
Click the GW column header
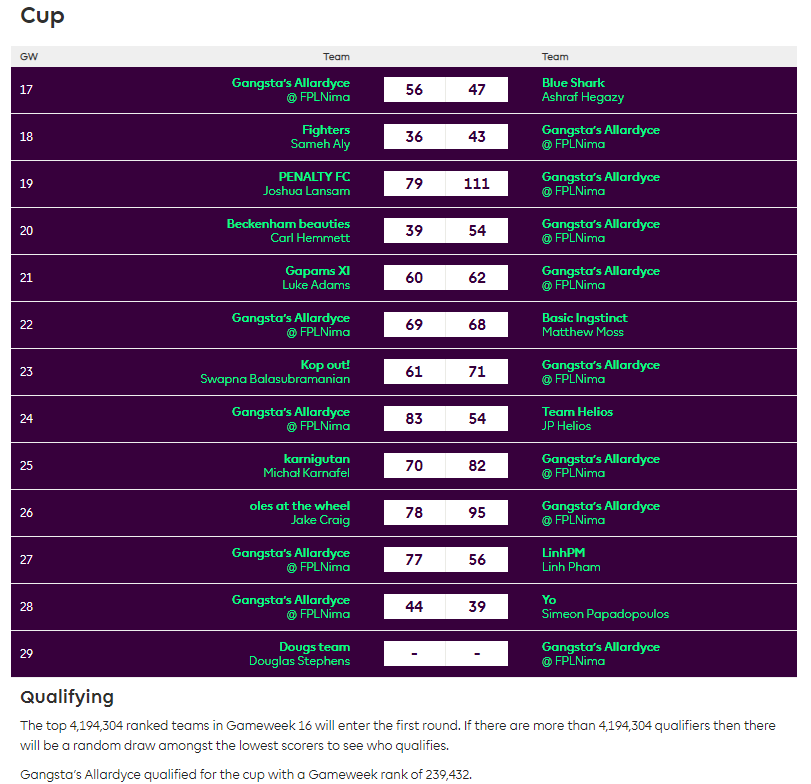[x=28, y=57]
